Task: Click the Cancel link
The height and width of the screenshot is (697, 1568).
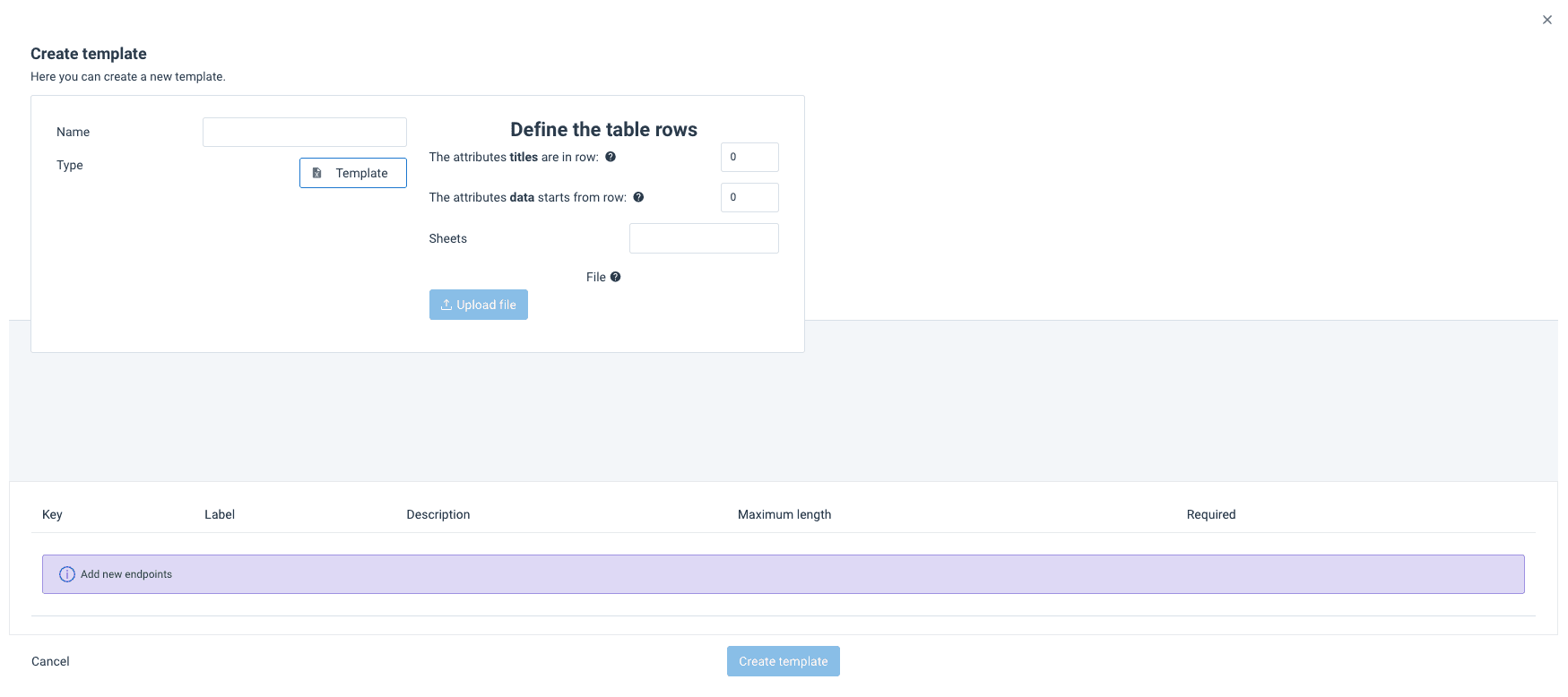Action: pos(50,661)
